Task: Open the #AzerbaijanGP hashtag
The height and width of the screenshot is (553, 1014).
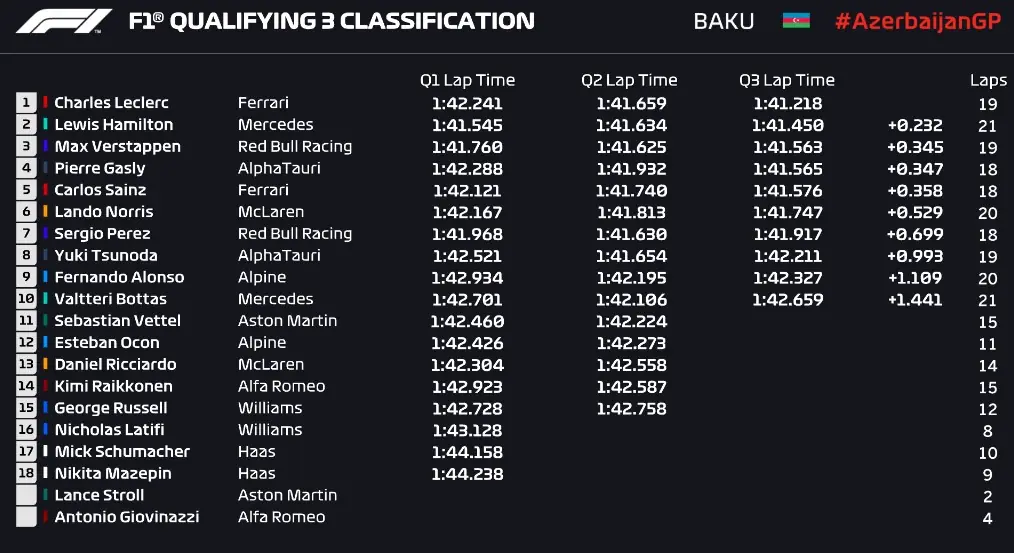Action: coord(918,21)
